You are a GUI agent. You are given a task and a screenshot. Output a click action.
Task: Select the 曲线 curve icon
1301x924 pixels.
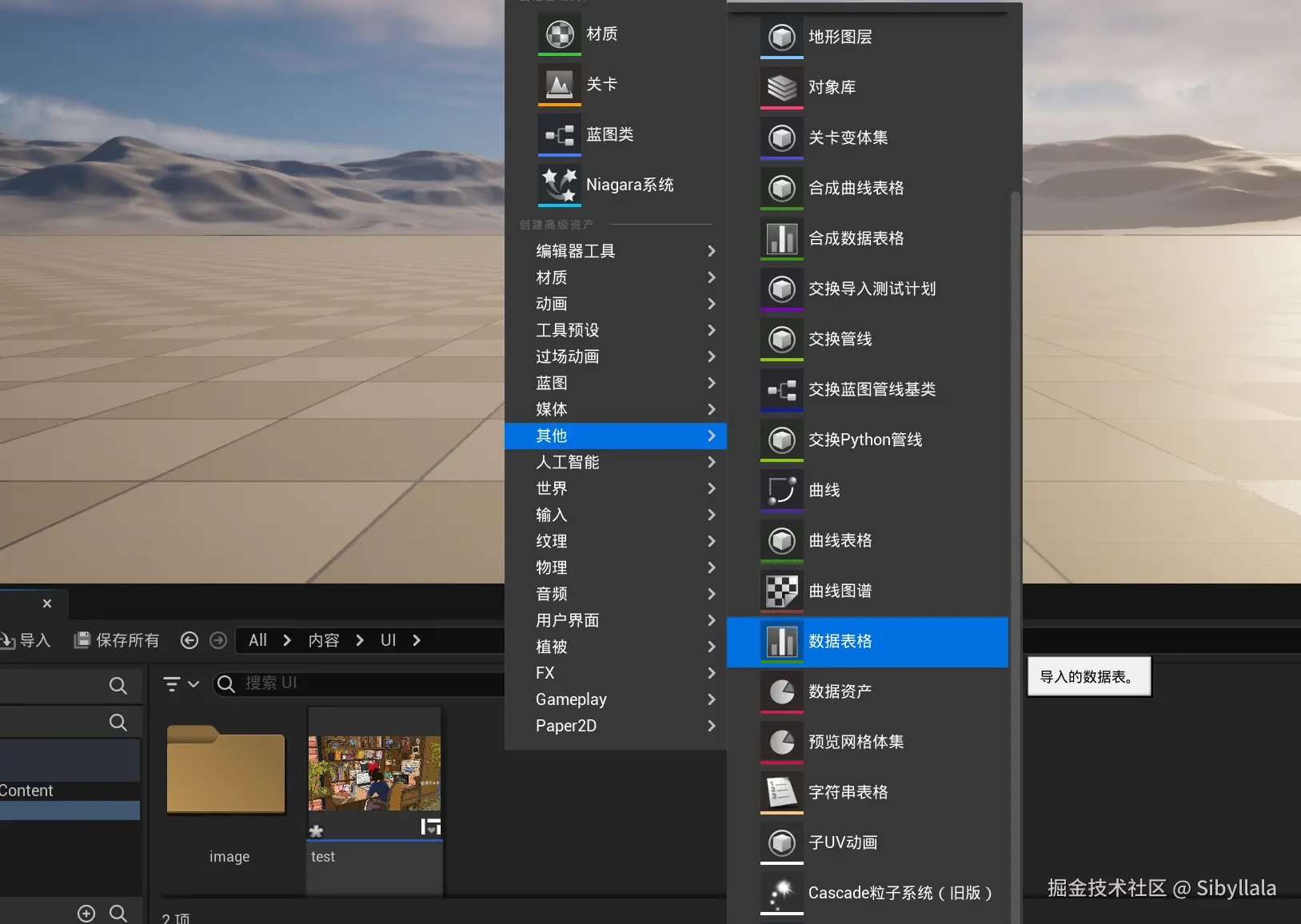(x=781, y=490)
